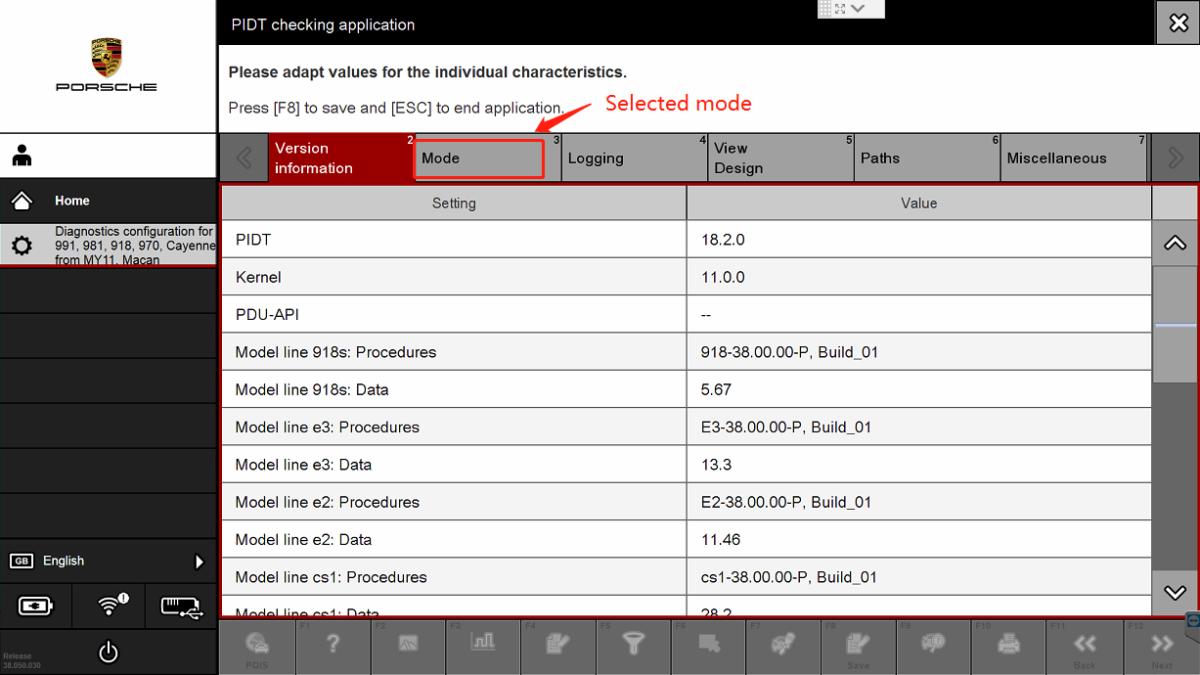The height and width of the screenshot is (675, 1200).
Task: Click the Setting column header
Action: coord(454,203)
